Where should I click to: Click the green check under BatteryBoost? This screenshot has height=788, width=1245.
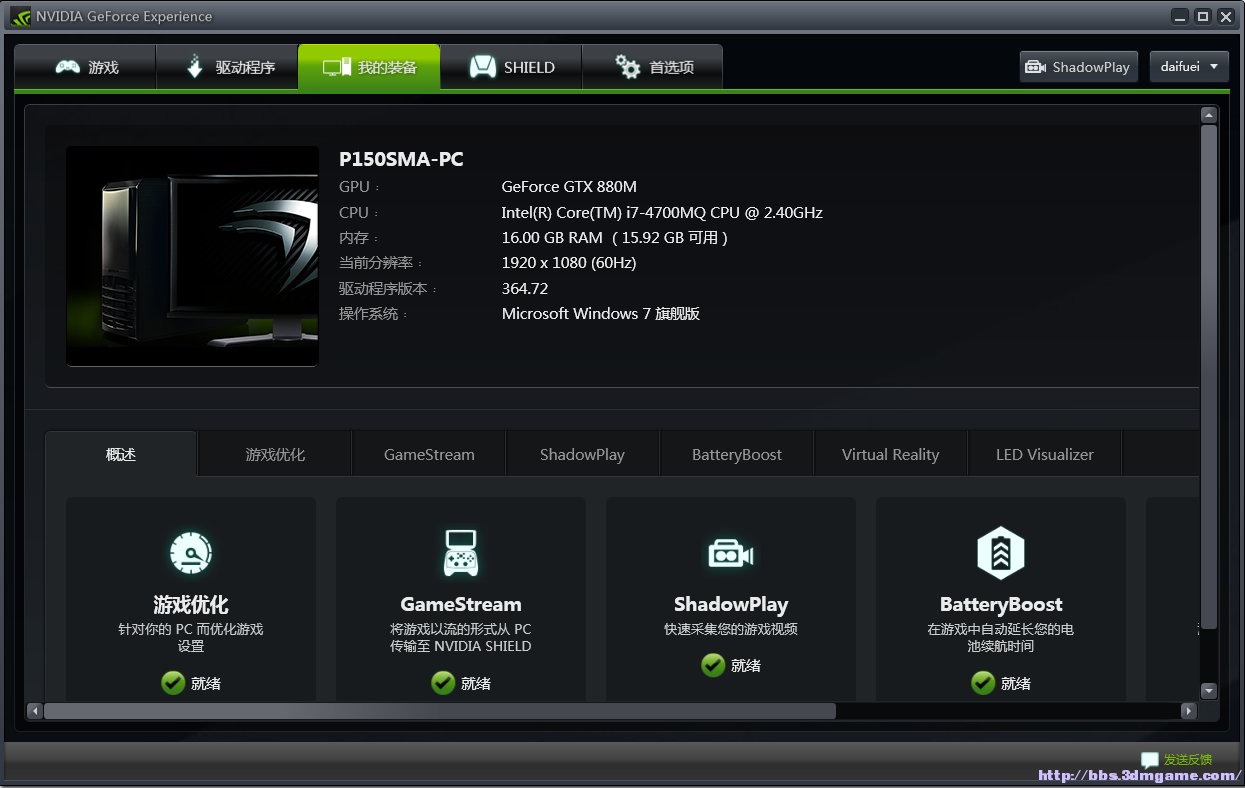click(983, 683)
